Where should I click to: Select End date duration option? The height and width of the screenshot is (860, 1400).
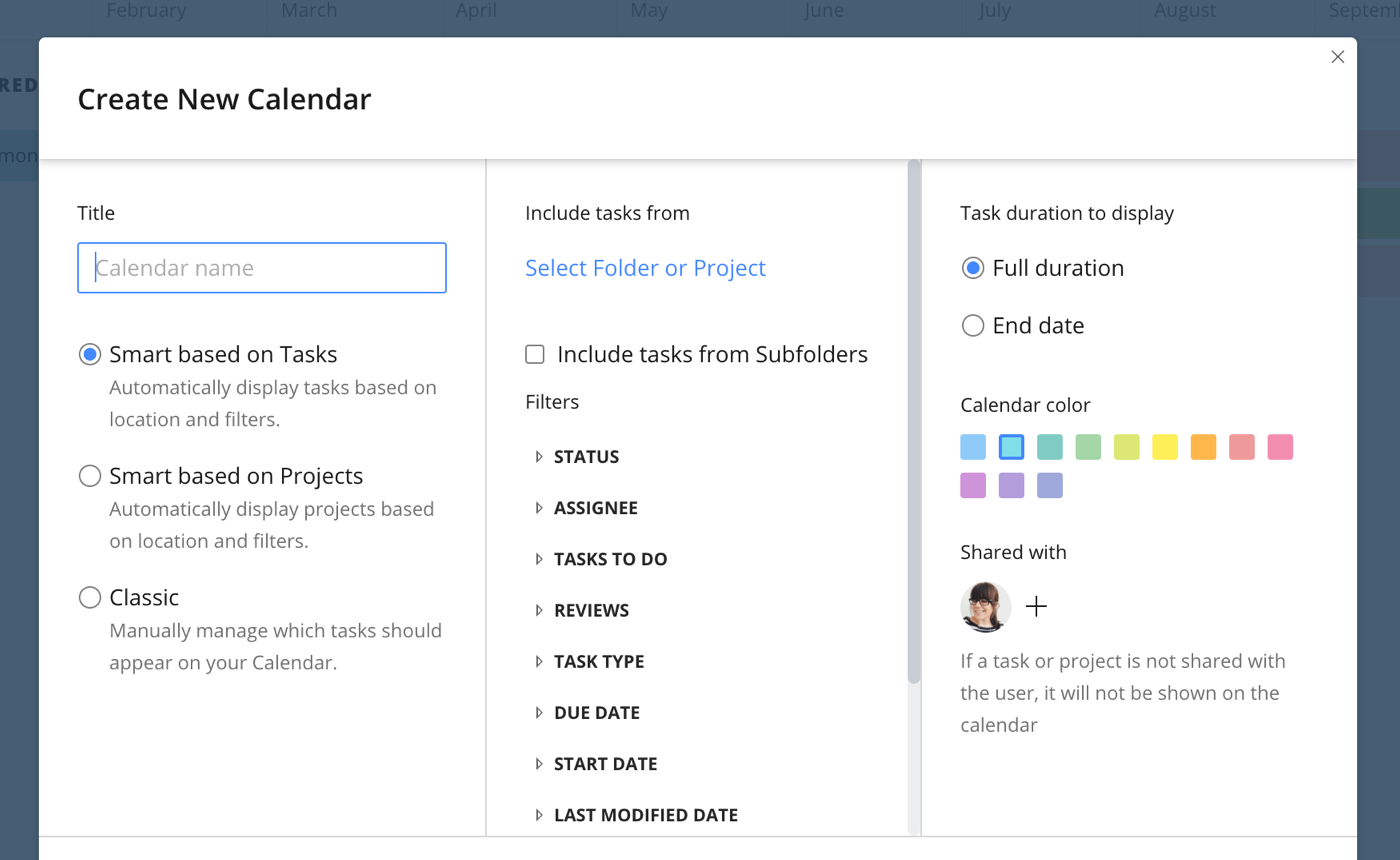pyautogui.click(x=972, y=326)
